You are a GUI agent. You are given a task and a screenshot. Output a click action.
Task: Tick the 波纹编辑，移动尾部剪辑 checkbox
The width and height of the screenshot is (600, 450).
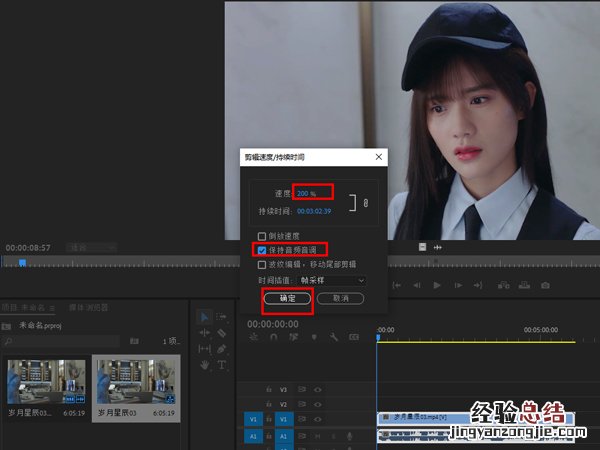pos(262,265)
